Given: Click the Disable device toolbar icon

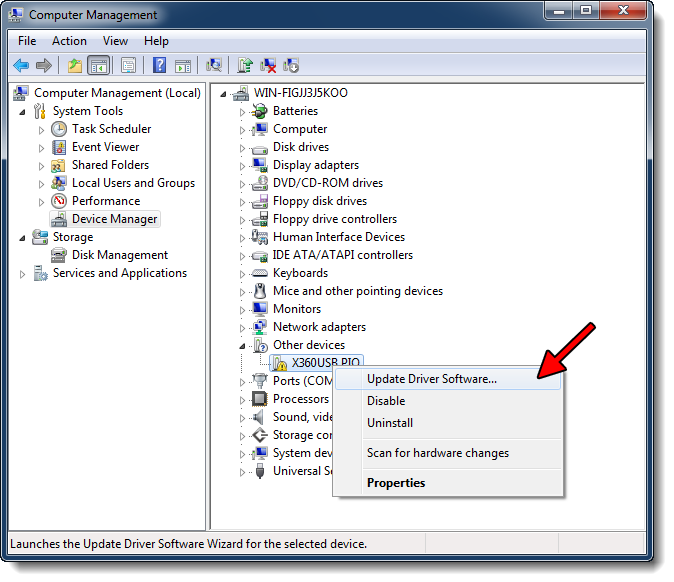Looking at the screenshot, I should point(291,66).
